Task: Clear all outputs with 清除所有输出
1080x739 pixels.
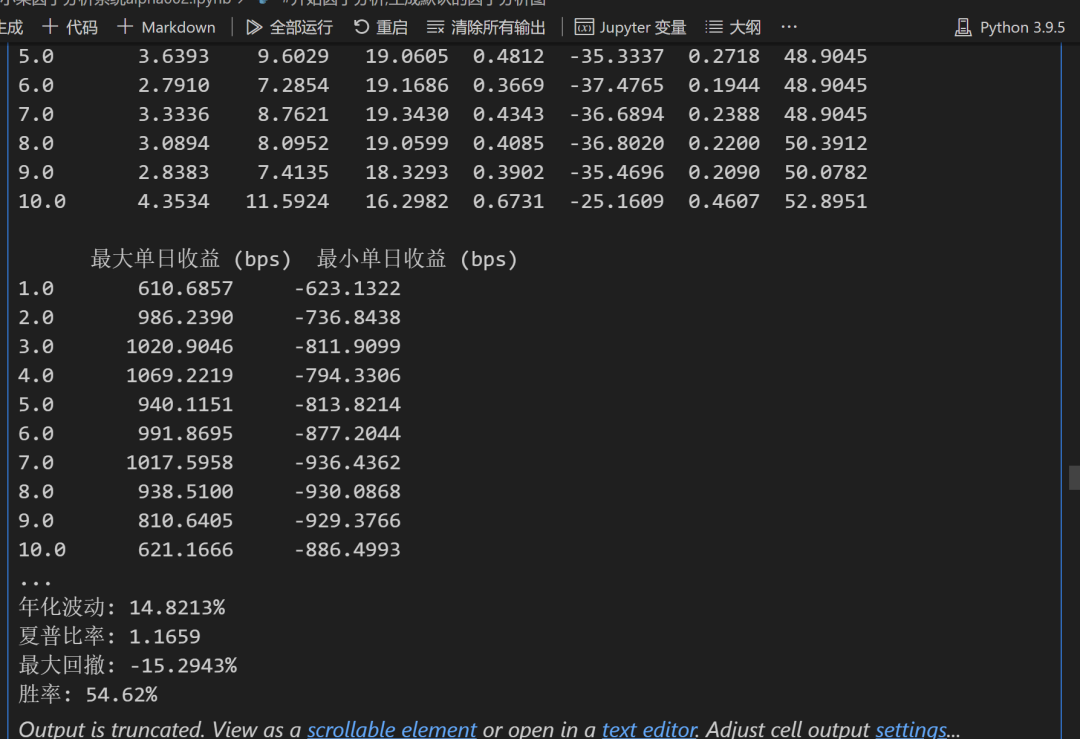Action: (486, 28)
